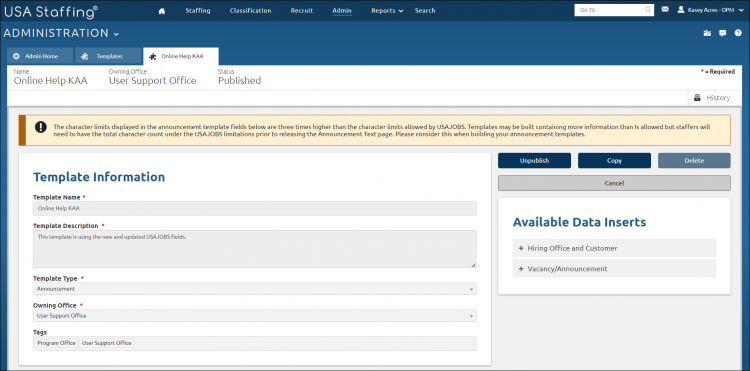Click the Template Description text area
750x371 pixels.
coord(254,249)
